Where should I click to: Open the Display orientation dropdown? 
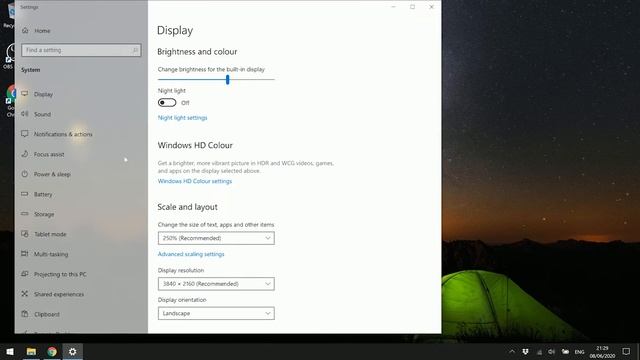(216, 313)
